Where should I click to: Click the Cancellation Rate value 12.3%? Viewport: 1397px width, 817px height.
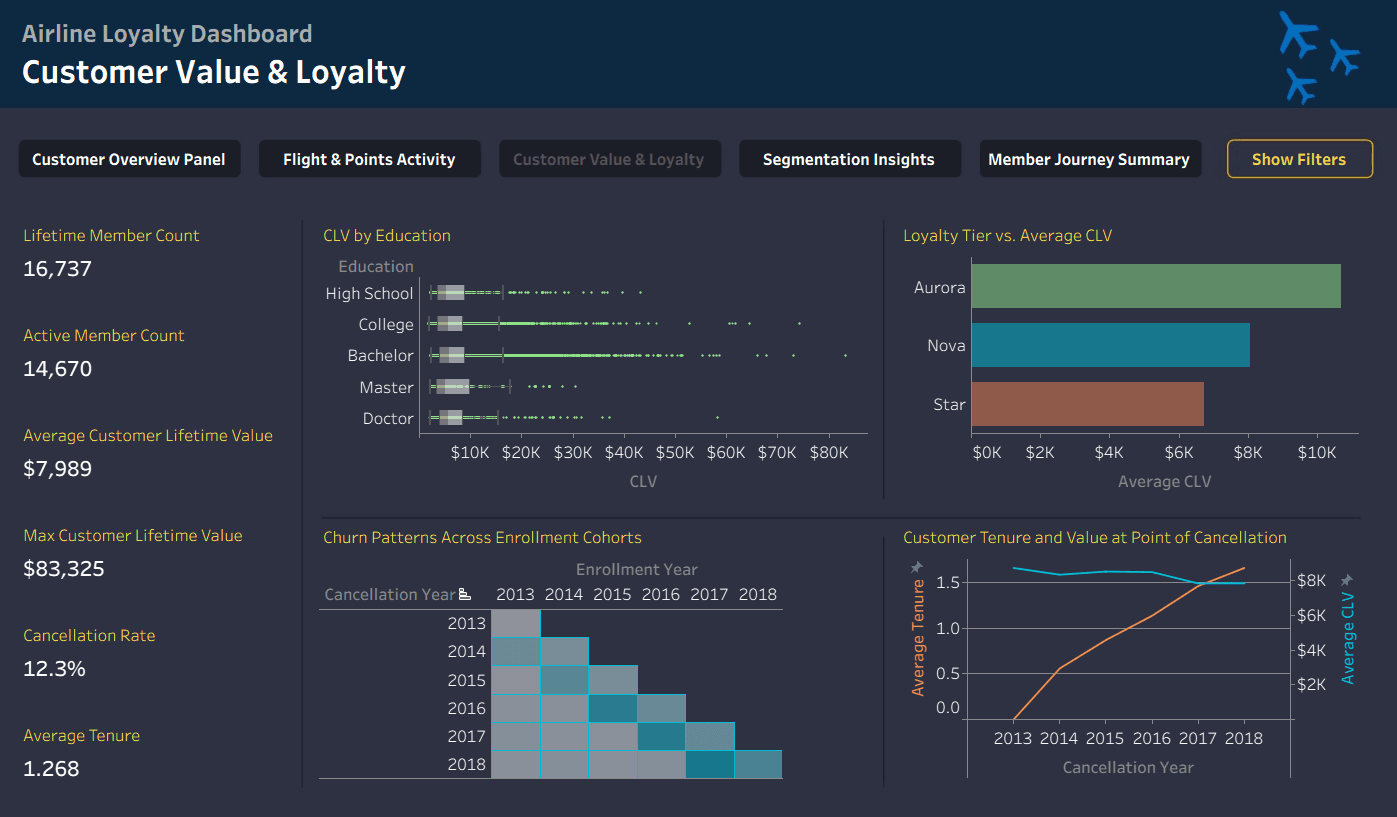click(x=55, y=669)
